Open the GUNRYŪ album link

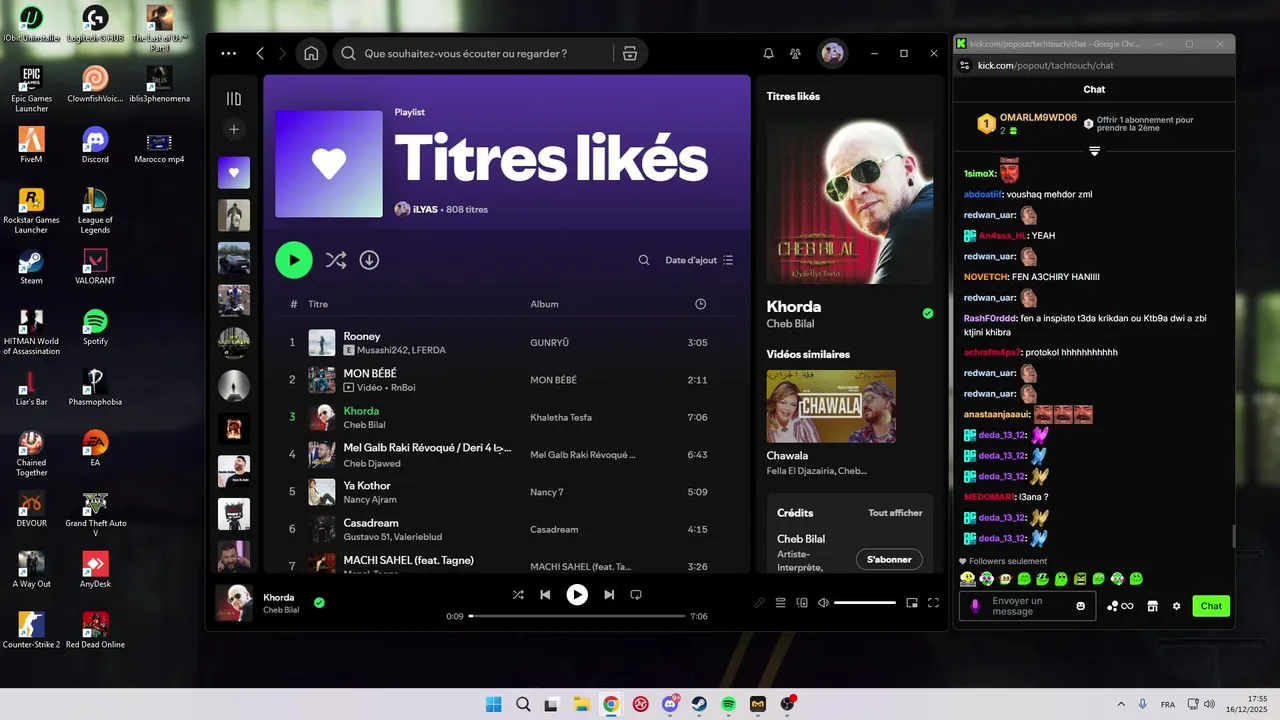(x=549, y=343)
